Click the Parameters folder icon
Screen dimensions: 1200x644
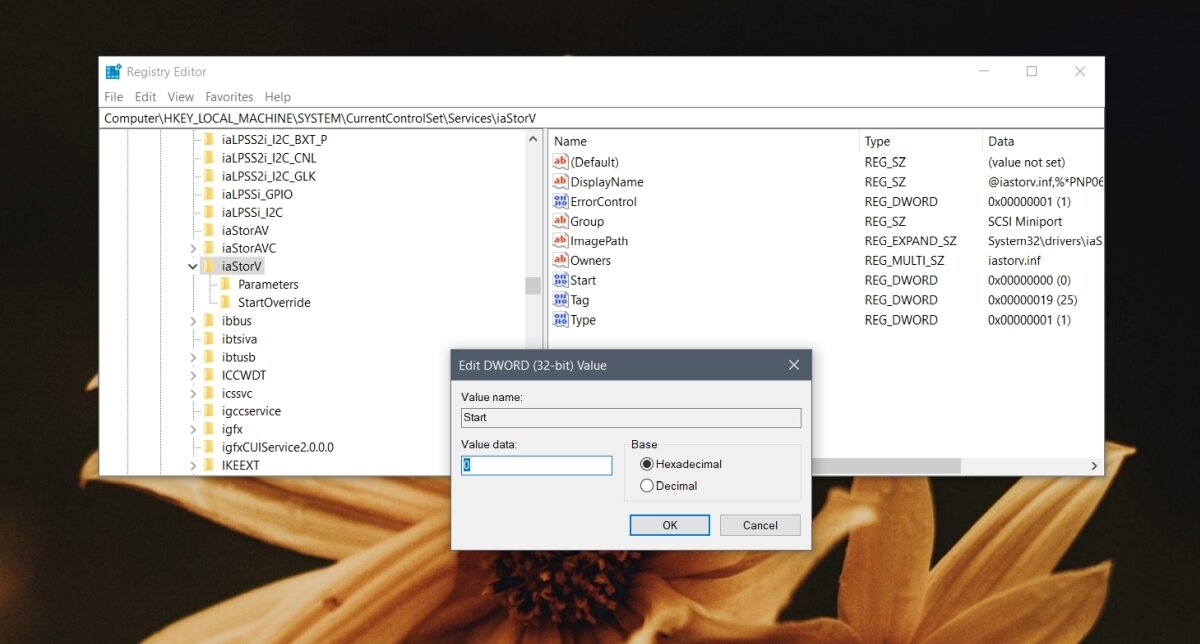pyautogui.click(x=227, y=284)
